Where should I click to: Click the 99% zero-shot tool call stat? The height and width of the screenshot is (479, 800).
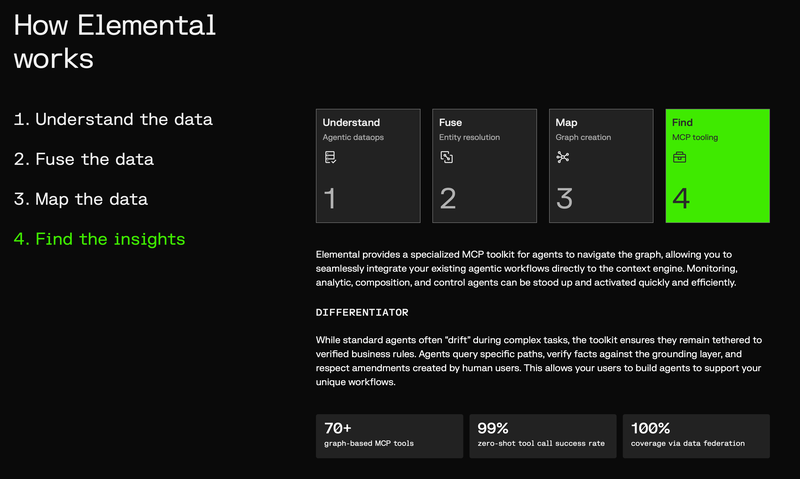(543, 436)
